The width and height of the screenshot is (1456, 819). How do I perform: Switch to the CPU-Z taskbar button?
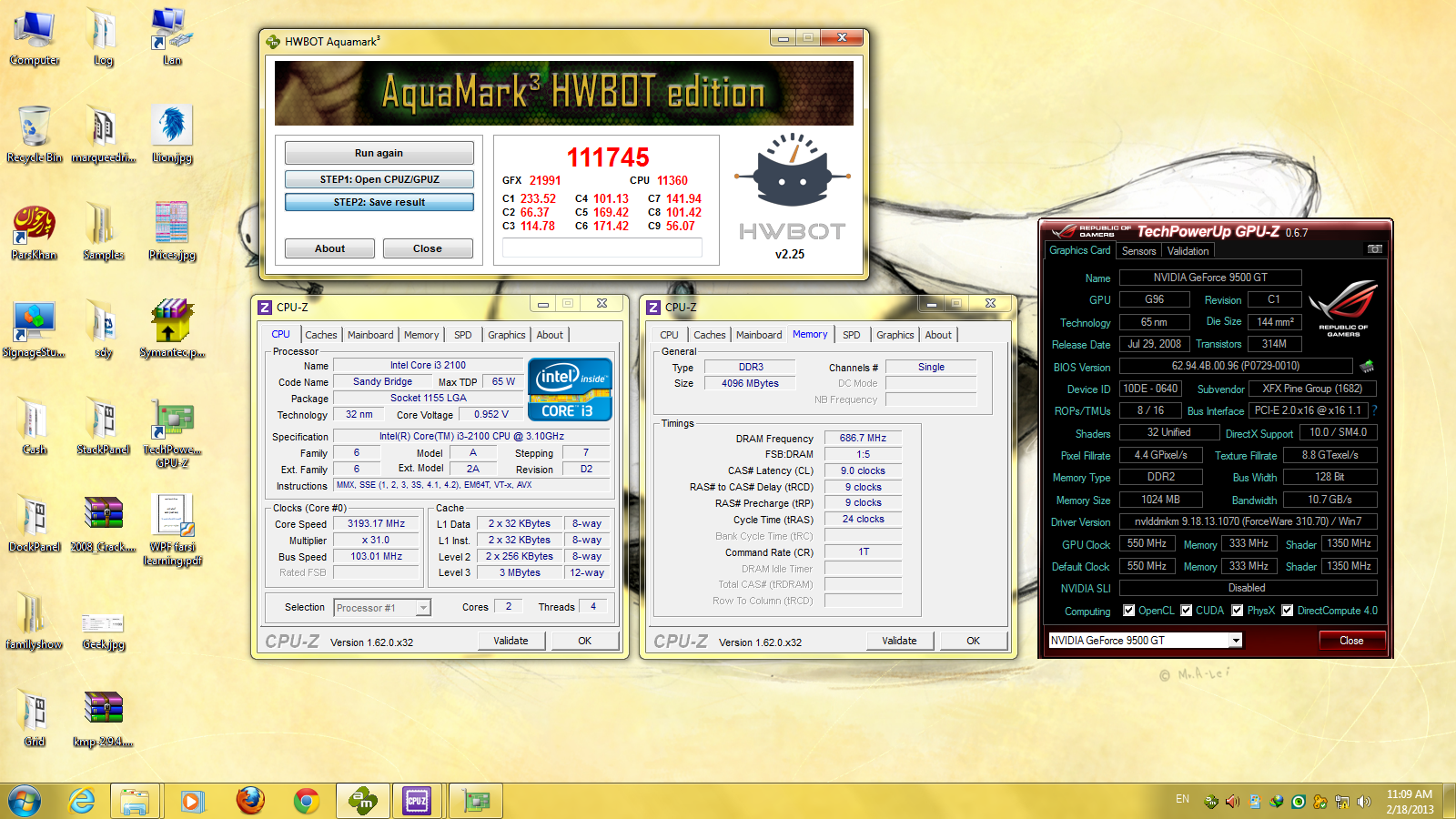(x=418, y=801)
